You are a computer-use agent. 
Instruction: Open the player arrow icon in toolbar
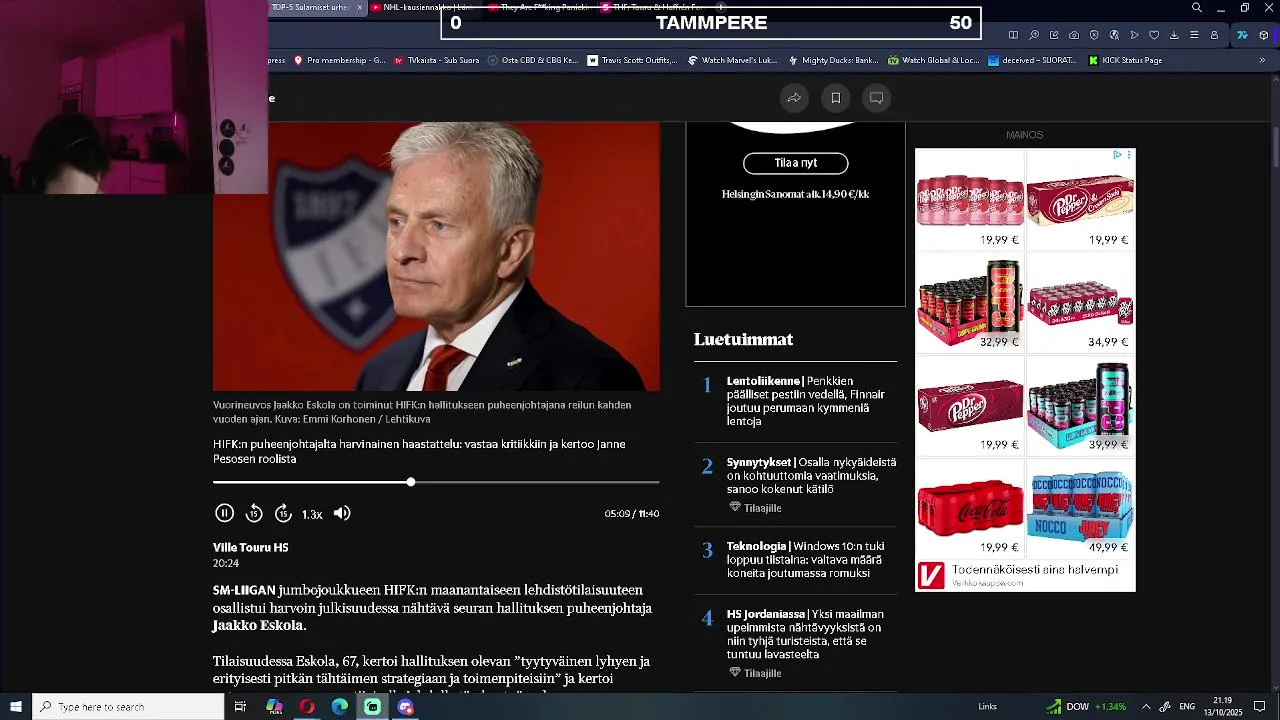point(1134,35)
